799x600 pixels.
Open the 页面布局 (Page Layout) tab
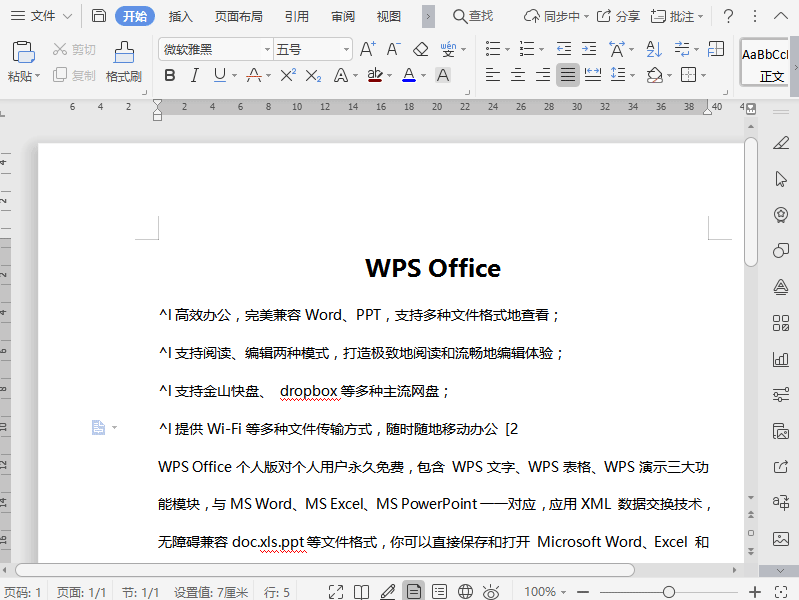(239, 16)
